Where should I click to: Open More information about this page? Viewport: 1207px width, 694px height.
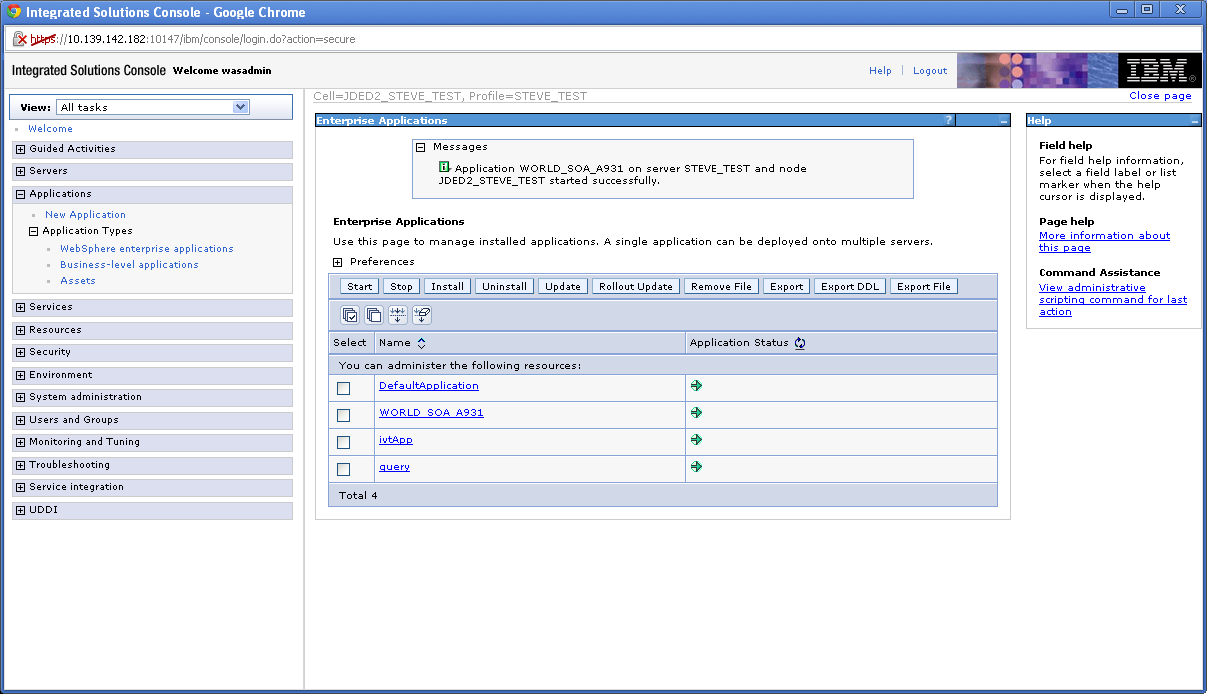click(1104, 242)
